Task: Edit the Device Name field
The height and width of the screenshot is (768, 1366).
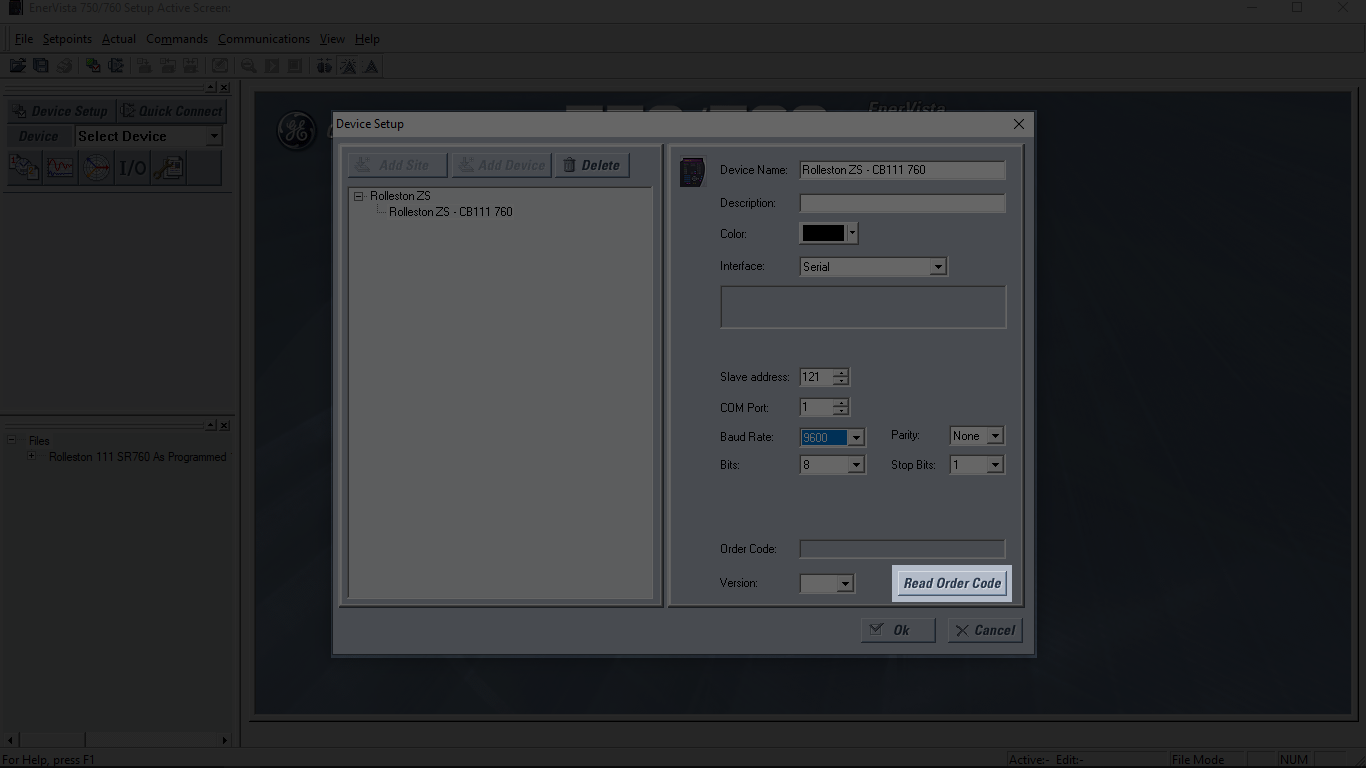Action: [x=902, y=170]
